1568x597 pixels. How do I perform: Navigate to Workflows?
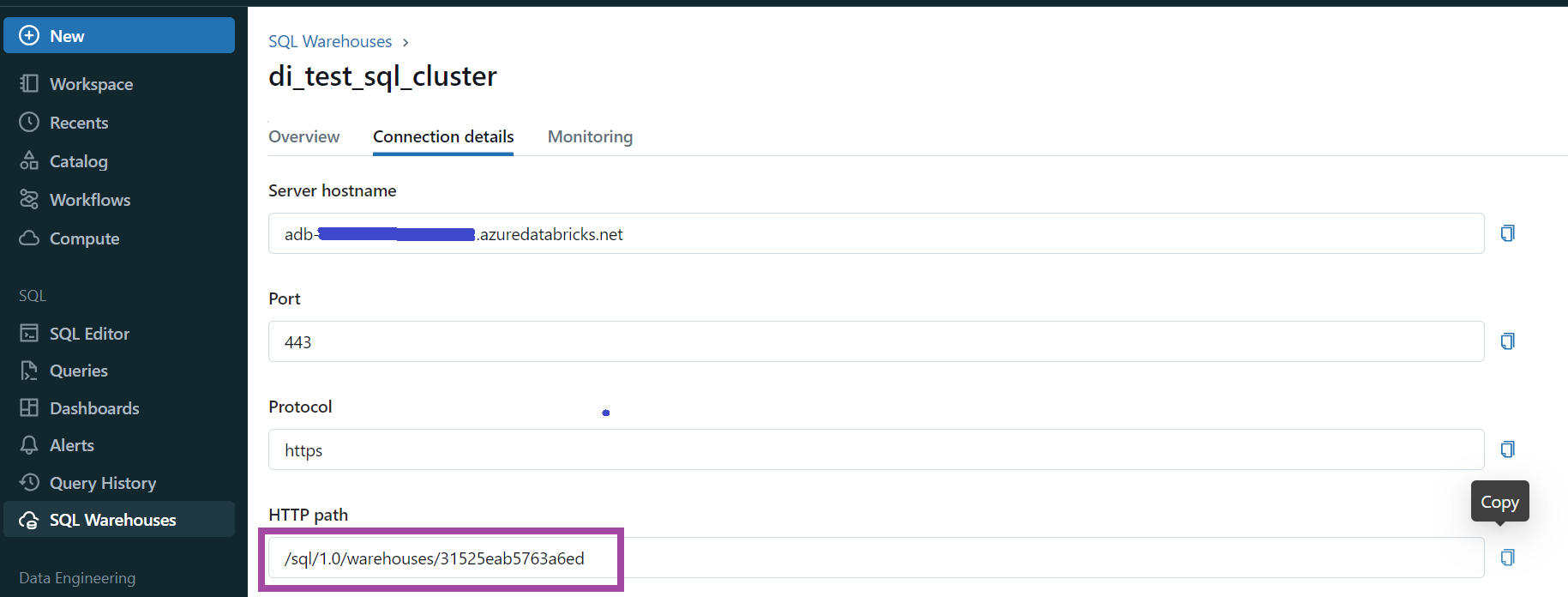(x=90, y=199)
